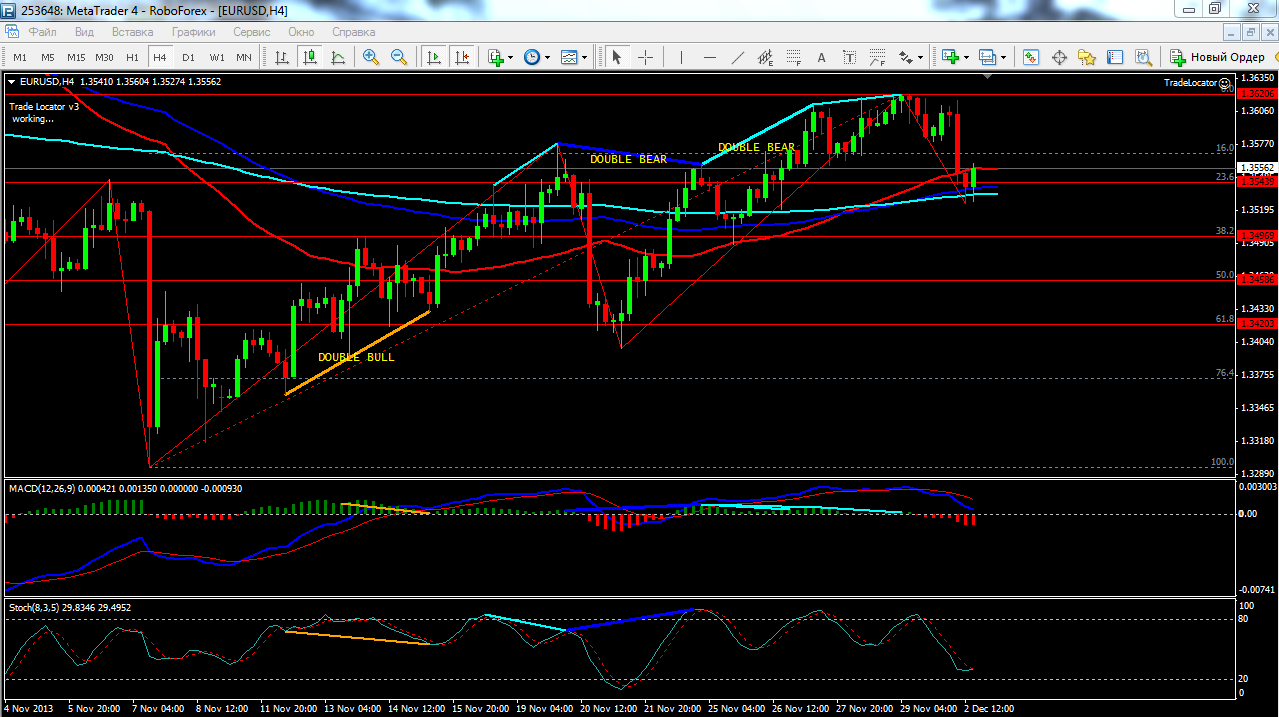
Task: Draw a vertical line tool
Action: click(x=681, y=57)
